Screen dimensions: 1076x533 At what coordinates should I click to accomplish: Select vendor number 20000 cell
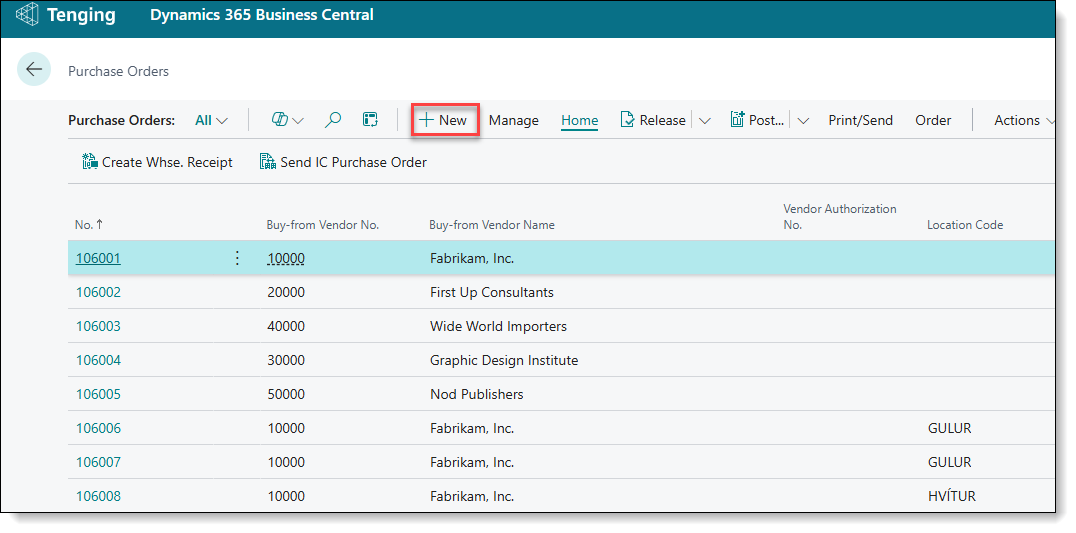pyautogui.click(x=286, y=292)
